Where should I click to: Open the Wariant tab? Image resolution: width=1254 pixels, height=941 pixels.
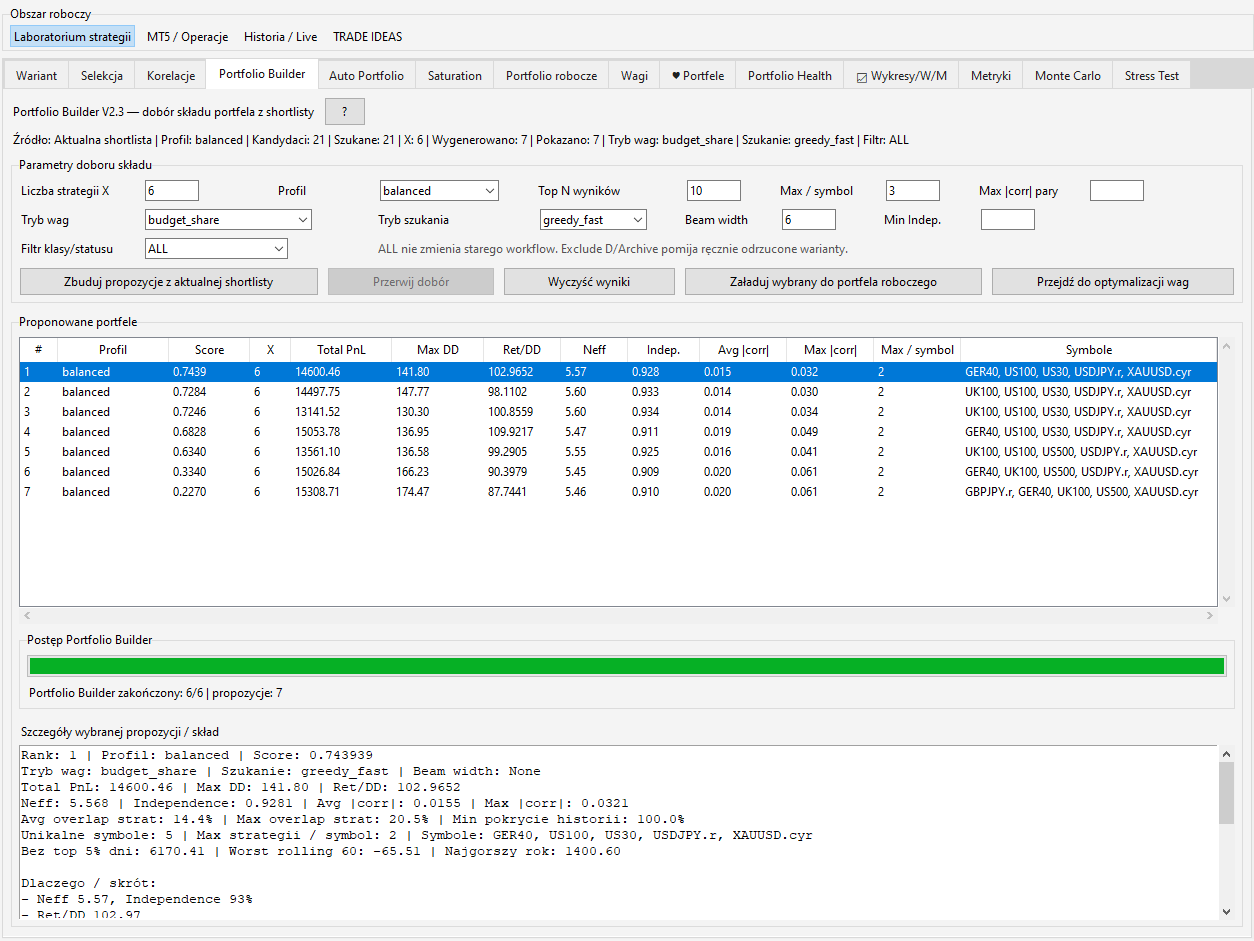click(37, 75)
